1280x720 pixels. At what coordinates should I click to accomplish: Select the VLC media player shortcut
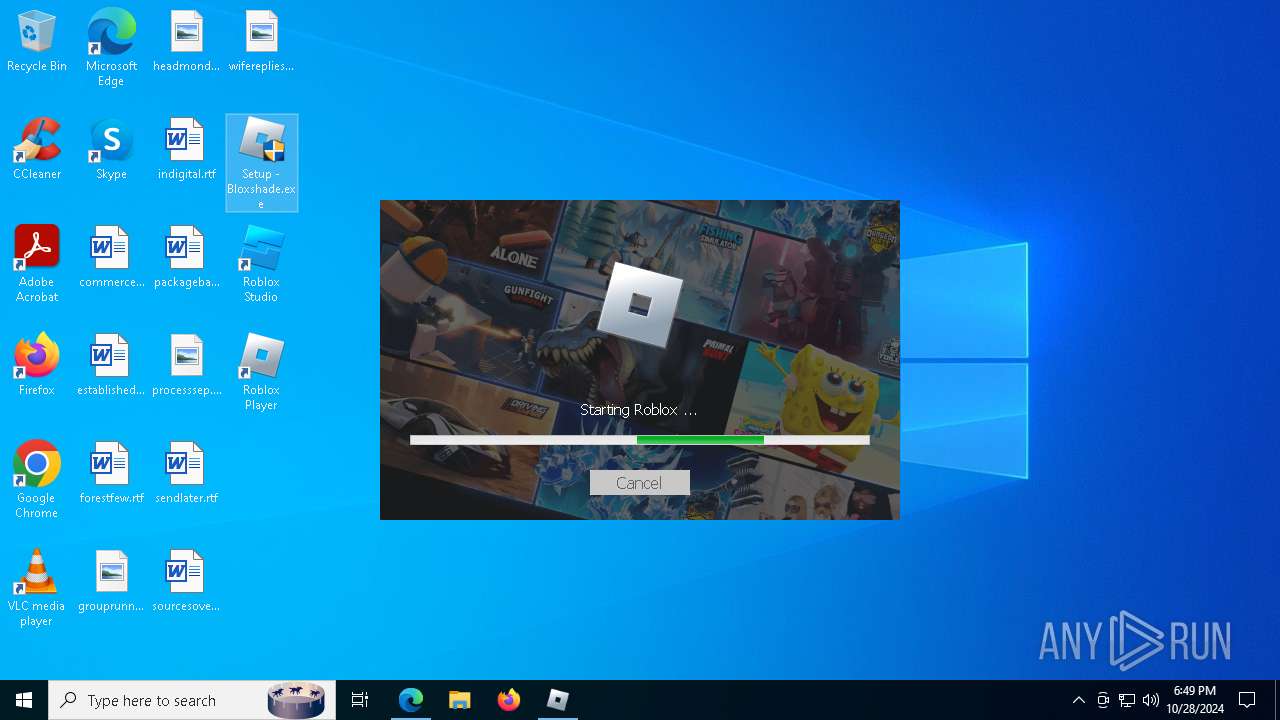[x=37, y=588]
